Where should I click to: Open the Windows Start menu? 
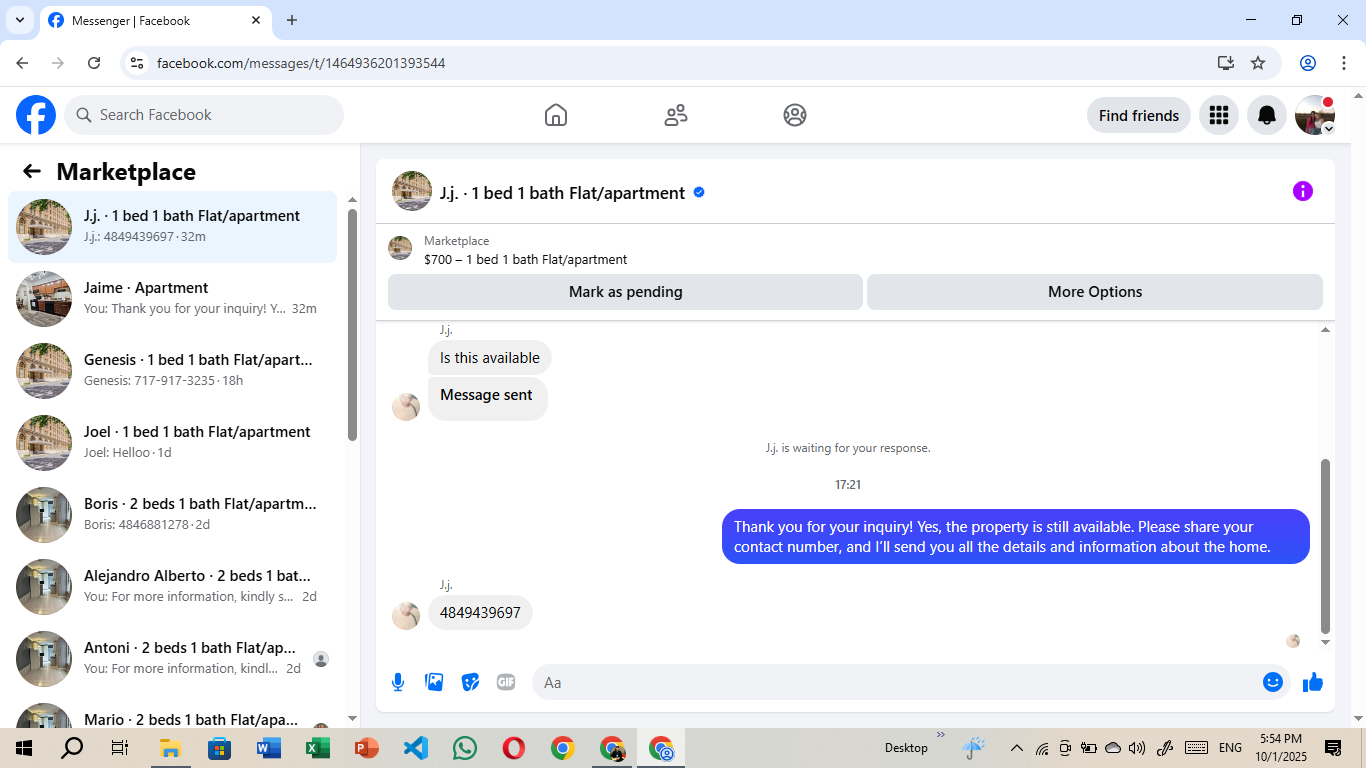24,748
